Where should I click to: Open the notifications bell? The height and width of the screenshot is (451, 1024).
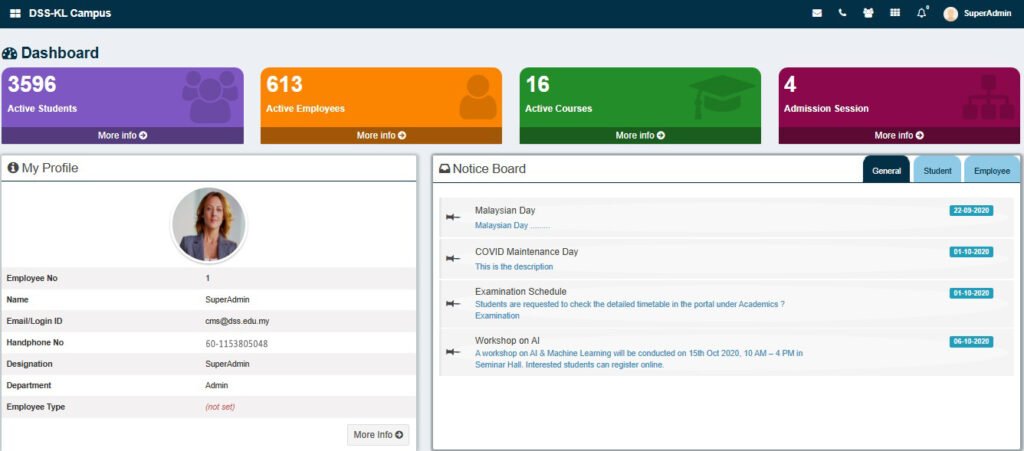[x=921, y=13]
